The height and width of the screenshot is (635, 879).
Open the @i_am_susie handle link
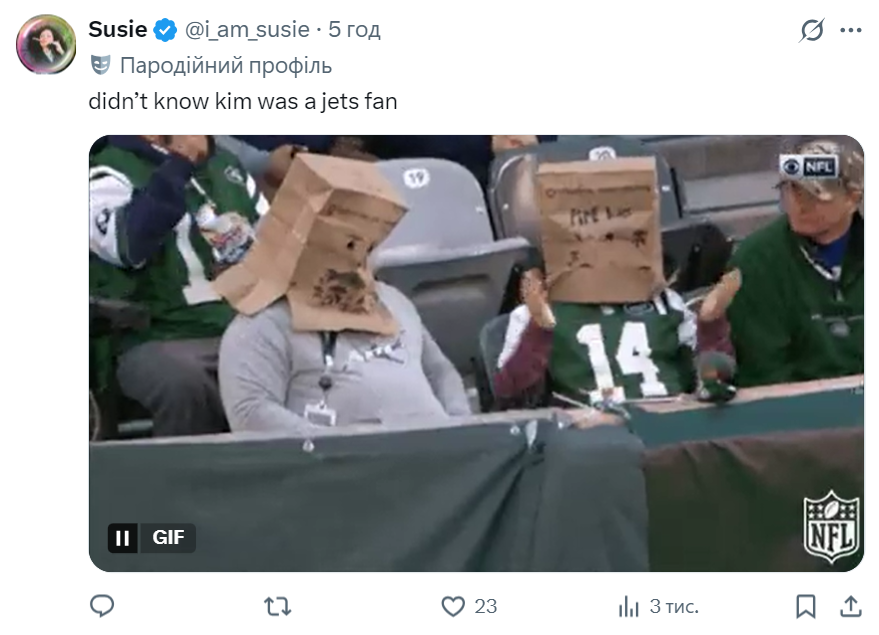246,30
